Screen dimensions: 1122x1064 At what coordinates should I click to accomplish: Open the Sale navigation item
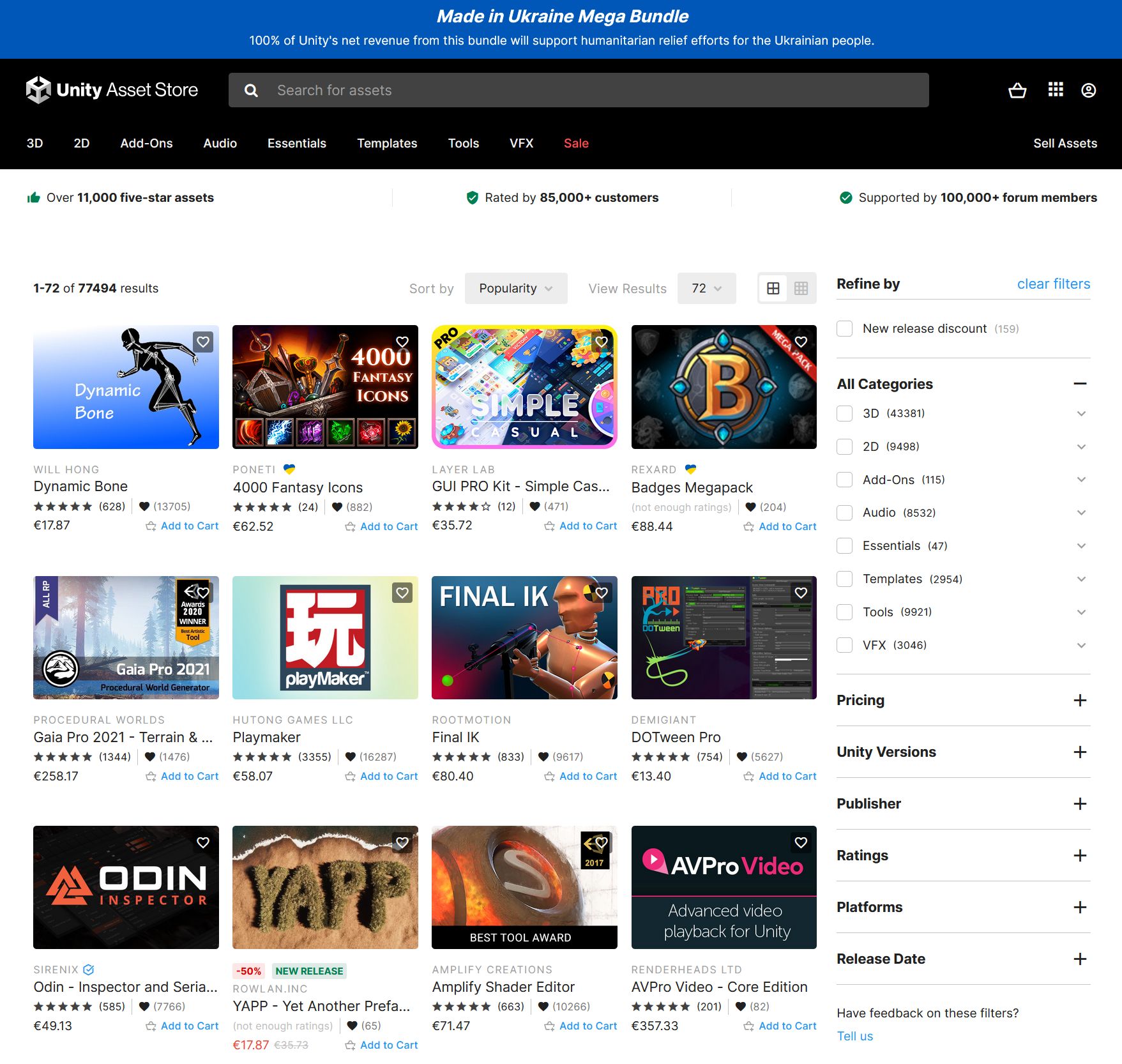pos(576,143)
